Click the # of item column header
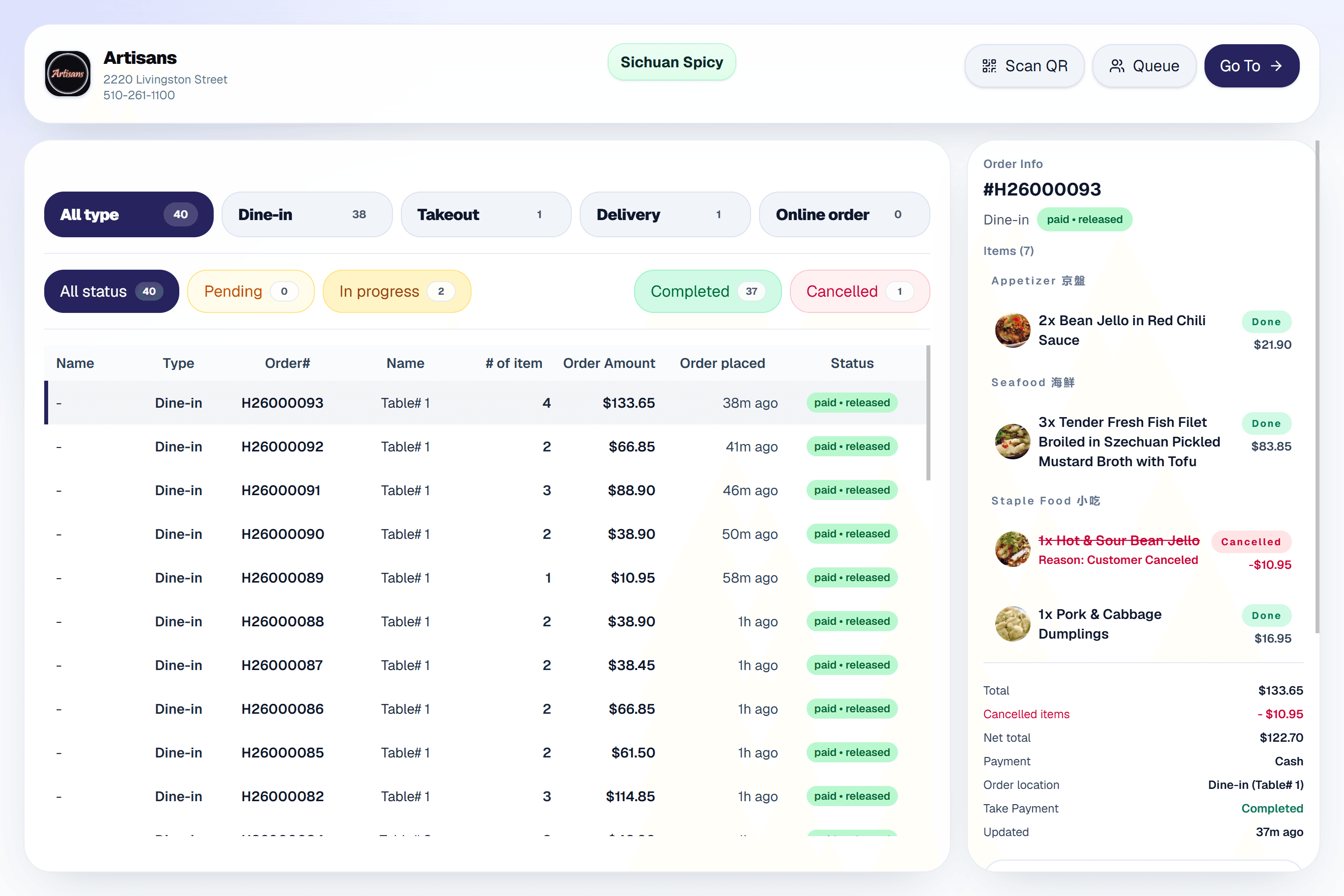Image resolution: width=1344 pixels, height=896 pixels. [514, 364]
